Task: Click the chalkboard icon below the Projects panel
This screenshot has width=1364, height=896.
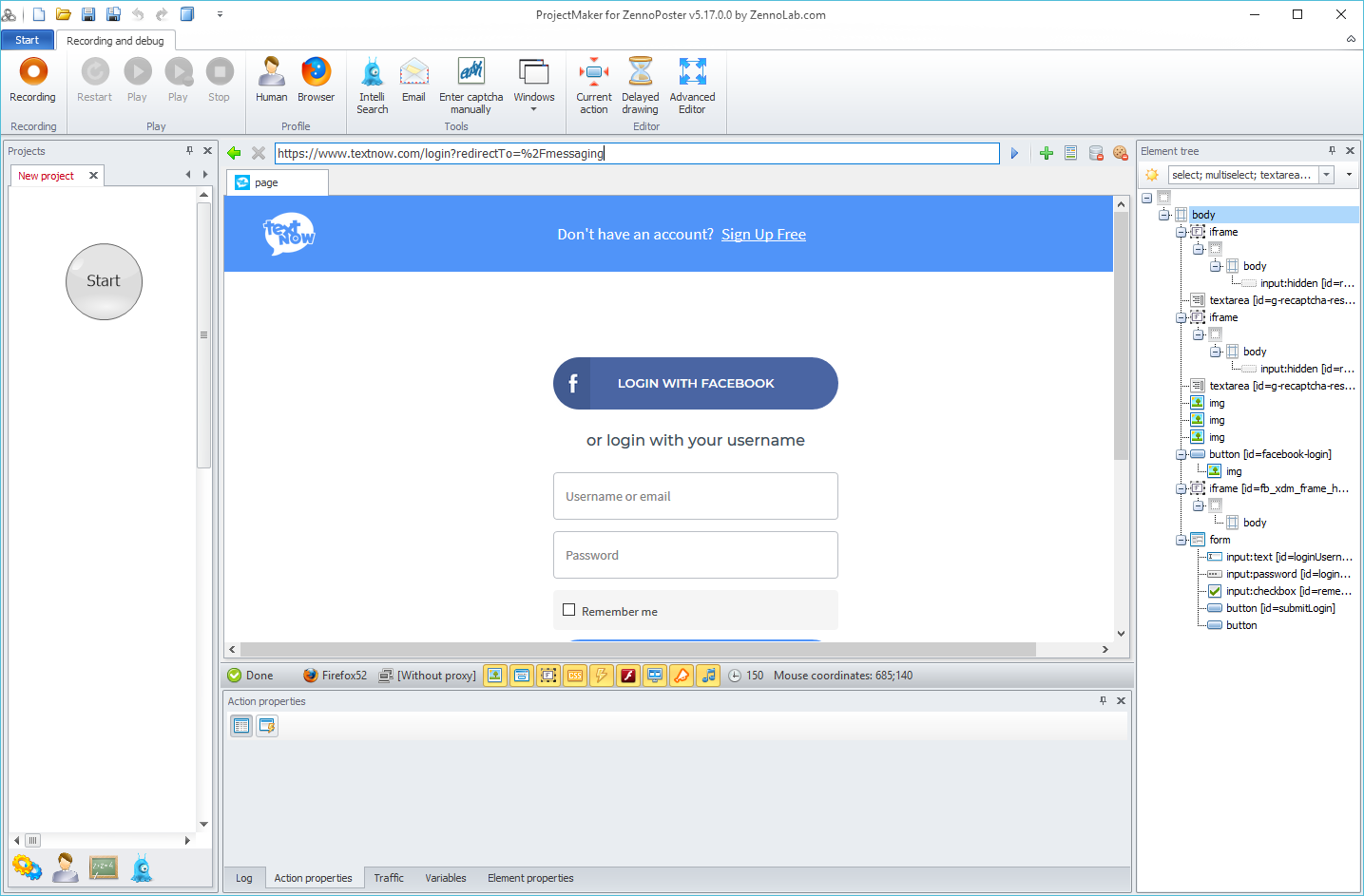Action: pos(104,867)
